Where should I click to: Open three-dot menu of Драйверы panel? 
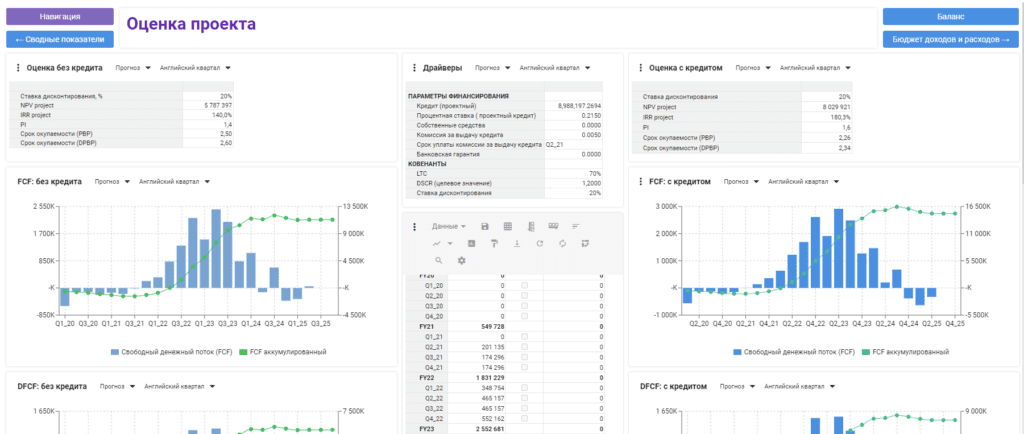[415, 68]
